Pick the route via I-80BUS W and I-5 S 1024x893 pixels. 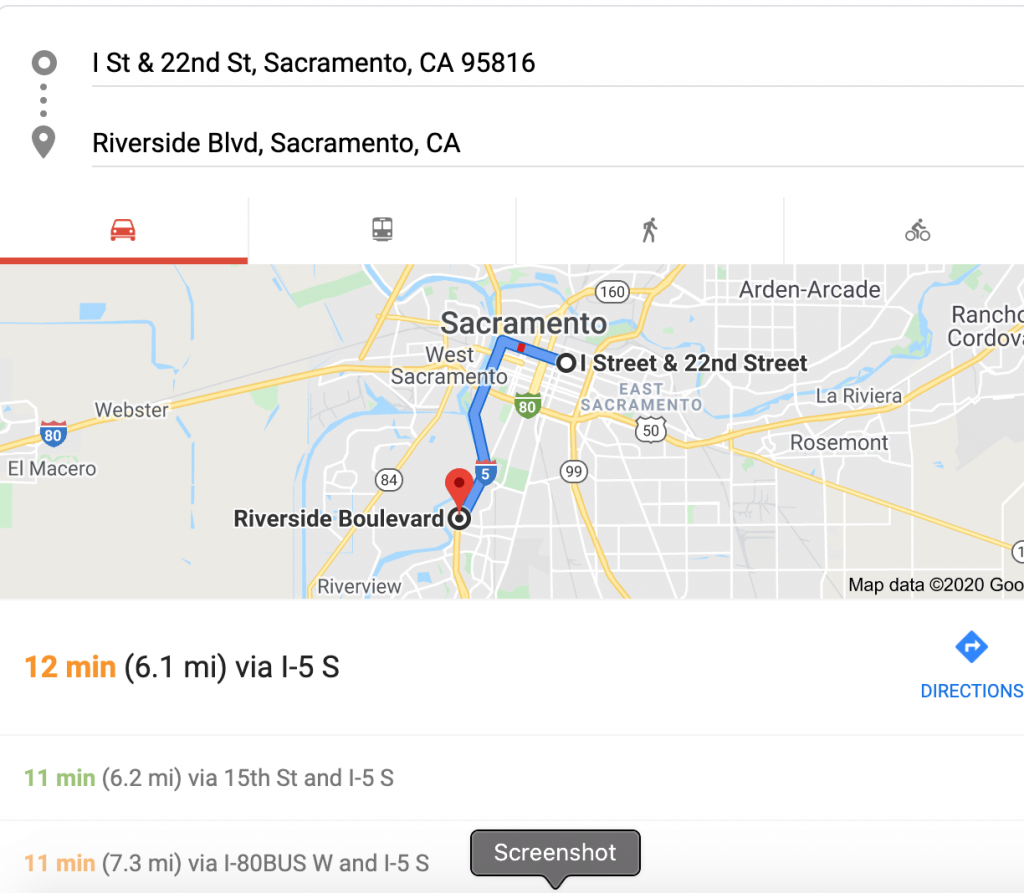227,862
